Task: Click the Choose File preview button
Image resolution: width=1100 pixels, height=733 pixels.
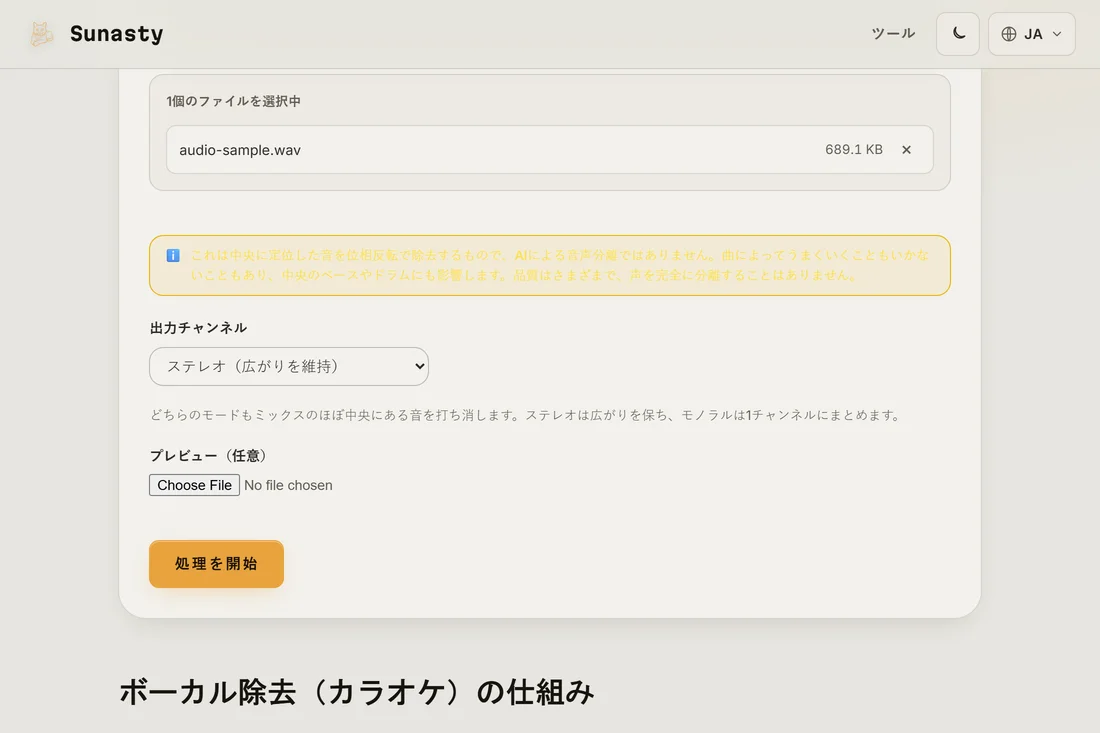Action: pyautogui.click(x=194, y=485)
